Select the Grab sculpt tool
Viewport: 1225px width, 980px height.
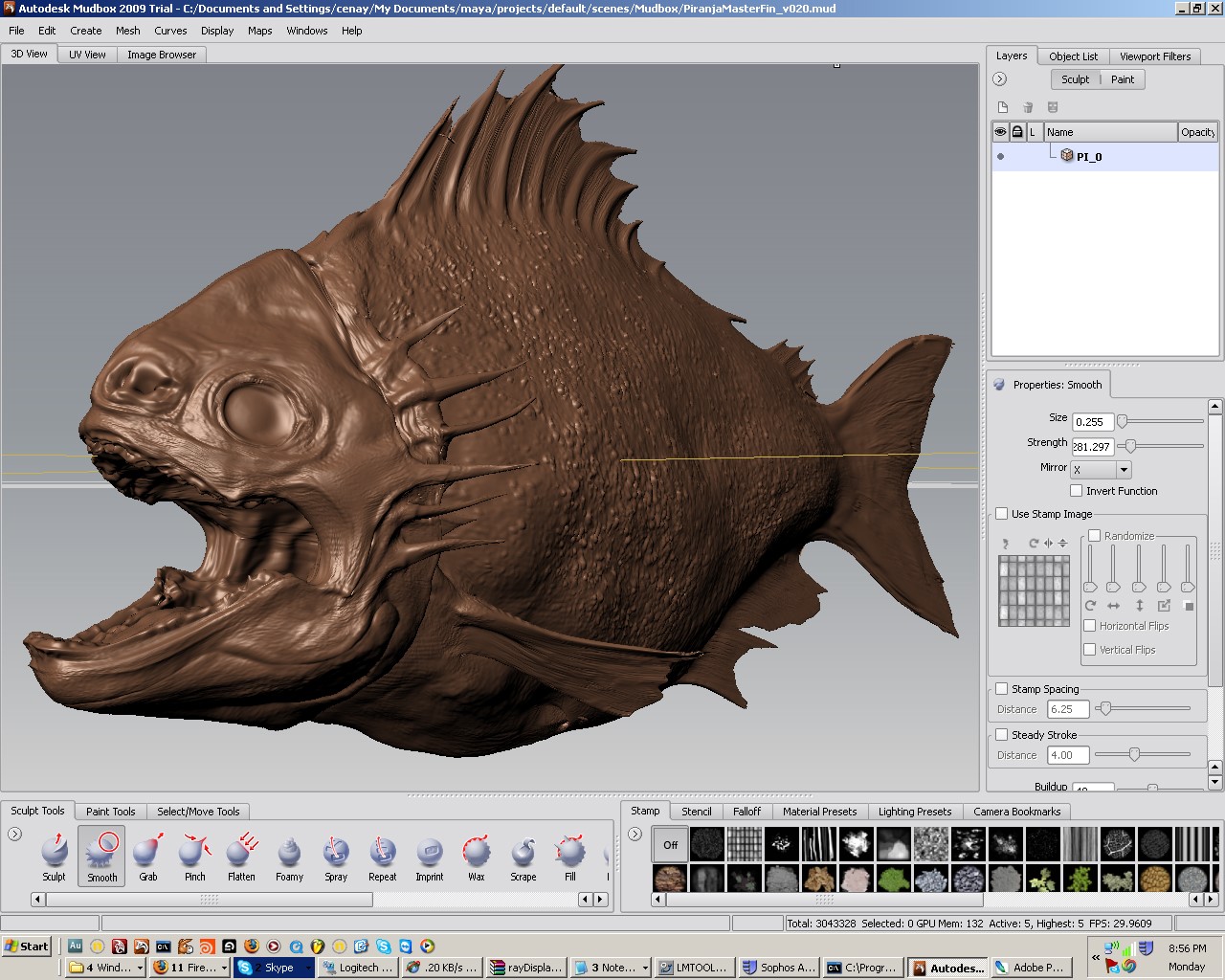click(x=147, y=855)
